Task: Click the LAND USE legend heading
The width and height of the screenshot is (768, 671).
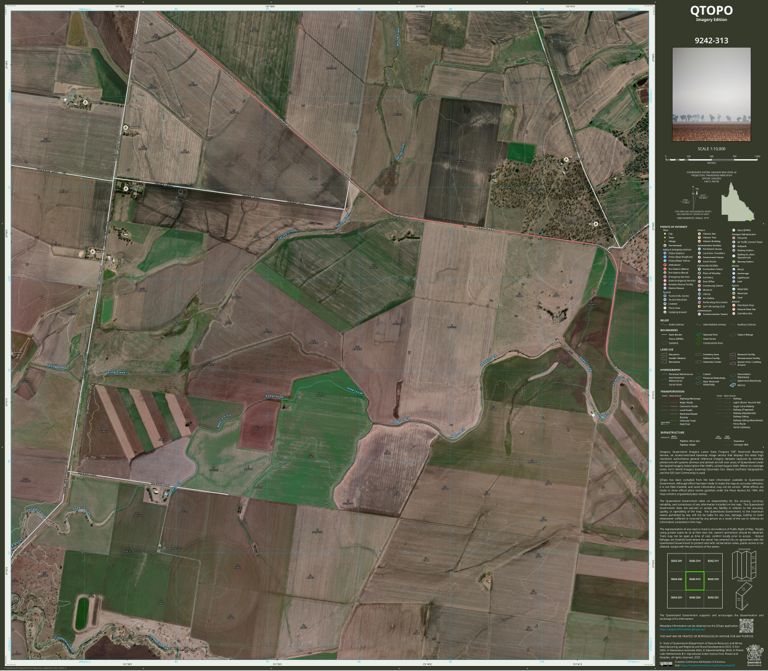Action: [x=667, y=350]
